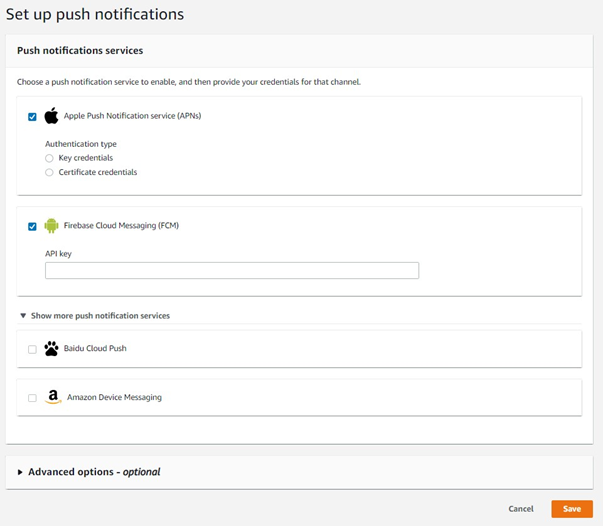The height and width of the screenshot is (526, 603).
Task: Choose the Certificate credentials radio button
Action: pyautogui.click(x=49, y=172)
